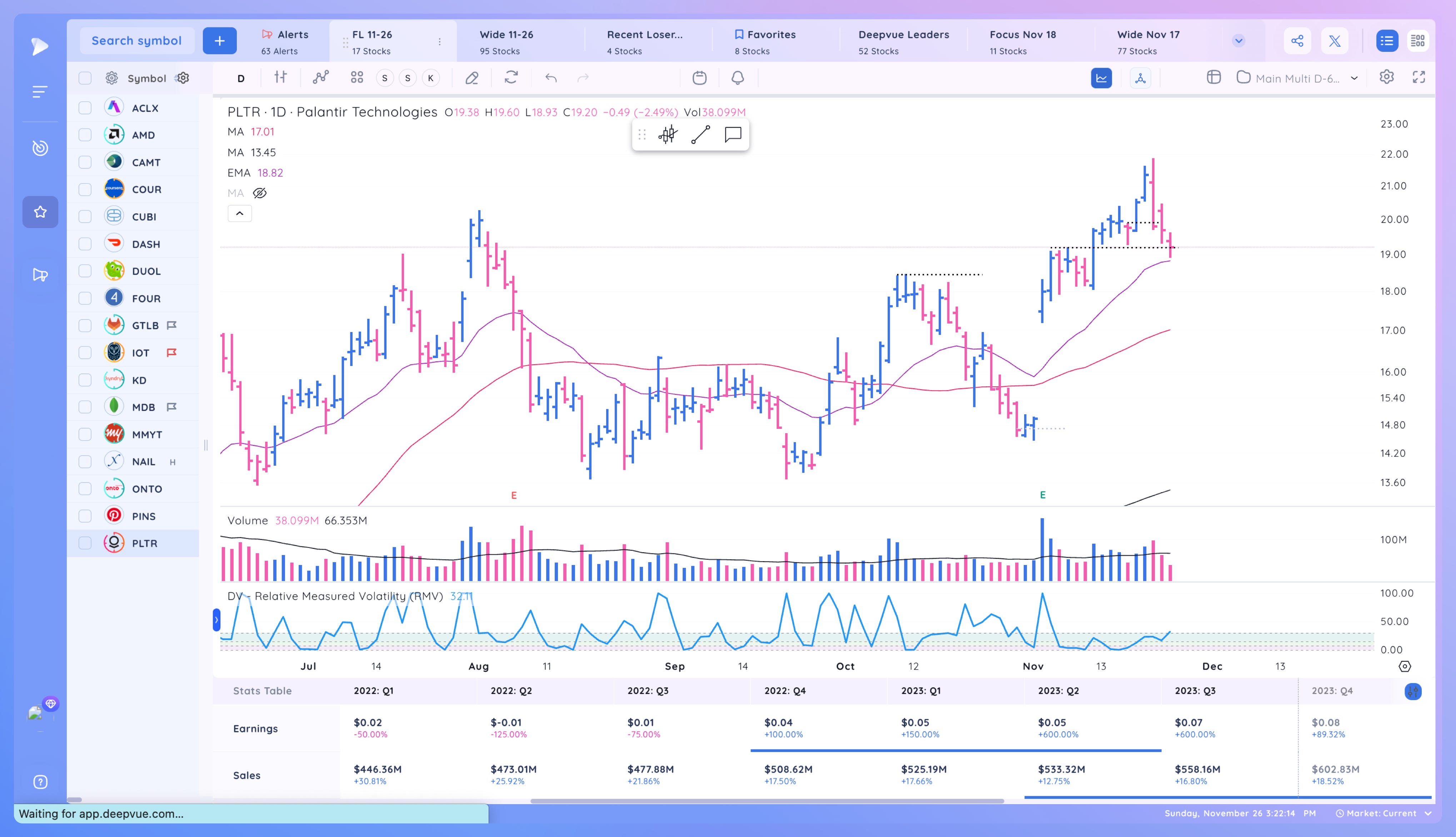Open the help question mark icon
1456x837 pixels.
[40, 782]
